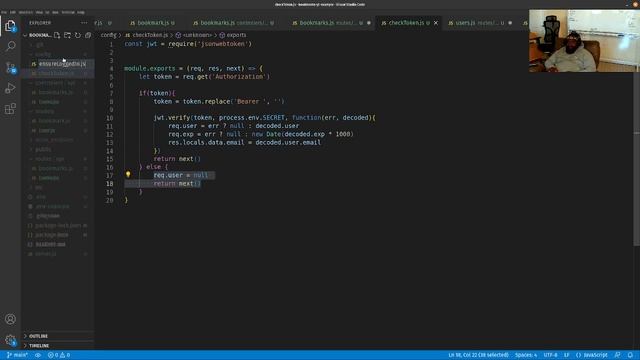640x360 pixels.
Task: Click the notifications bell in status bar
Action: tap(630, 355)
